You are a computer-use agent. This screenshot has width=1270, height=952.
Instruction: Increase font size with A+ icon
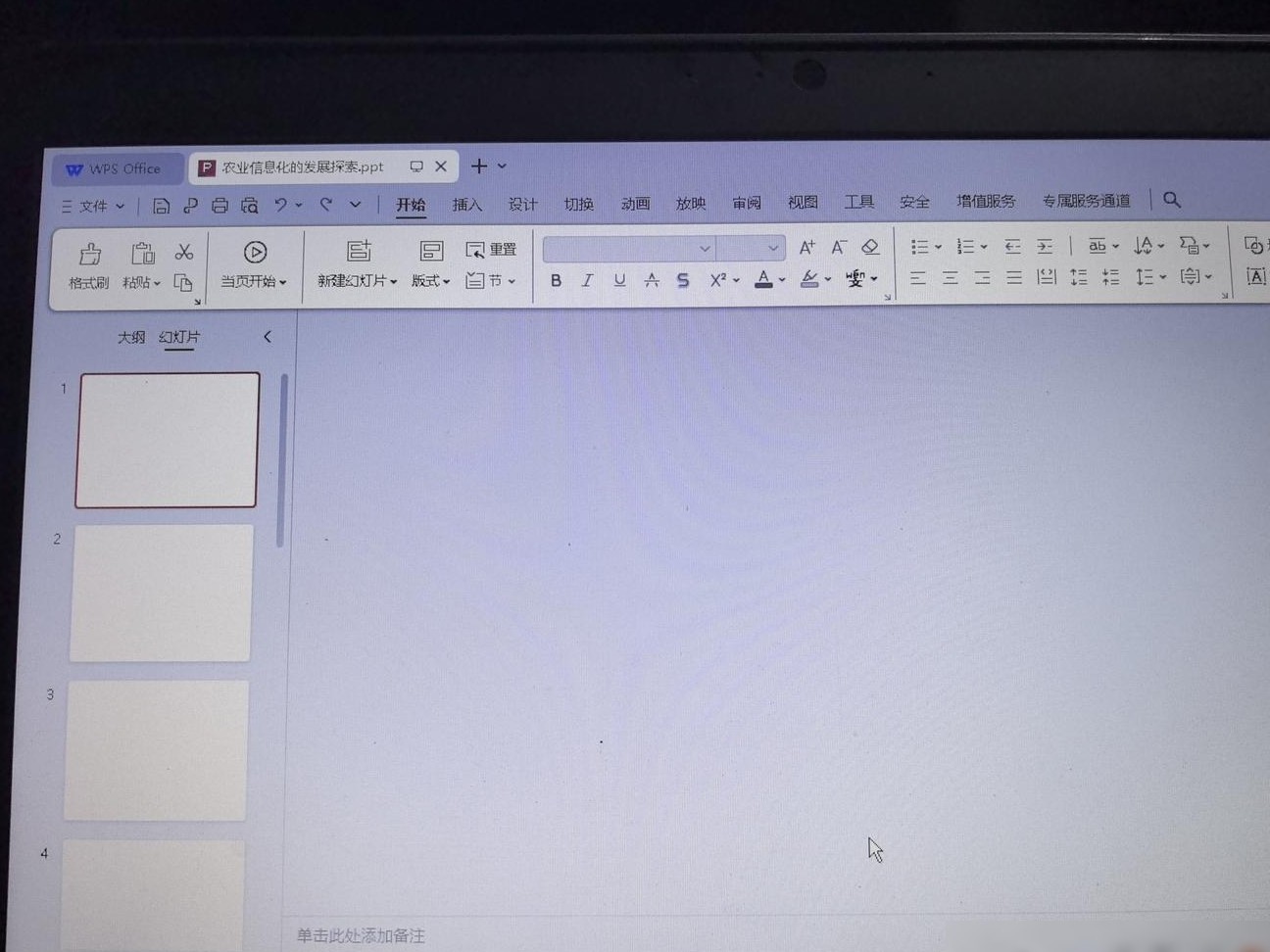806,248
